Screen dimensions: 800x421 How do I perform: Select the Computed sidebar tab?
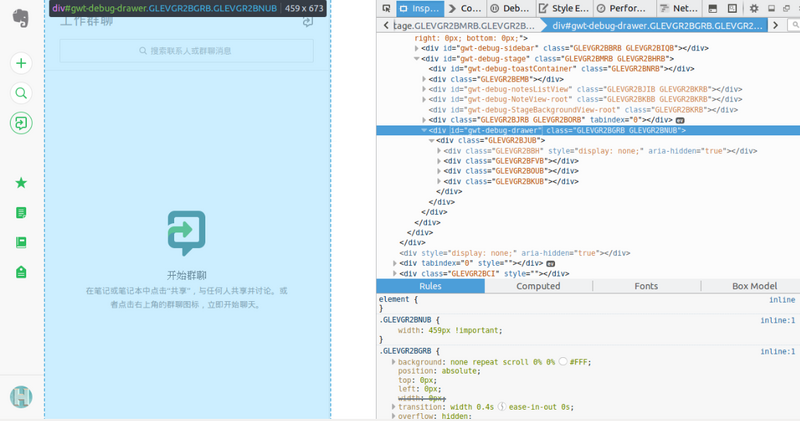[538, 286]
